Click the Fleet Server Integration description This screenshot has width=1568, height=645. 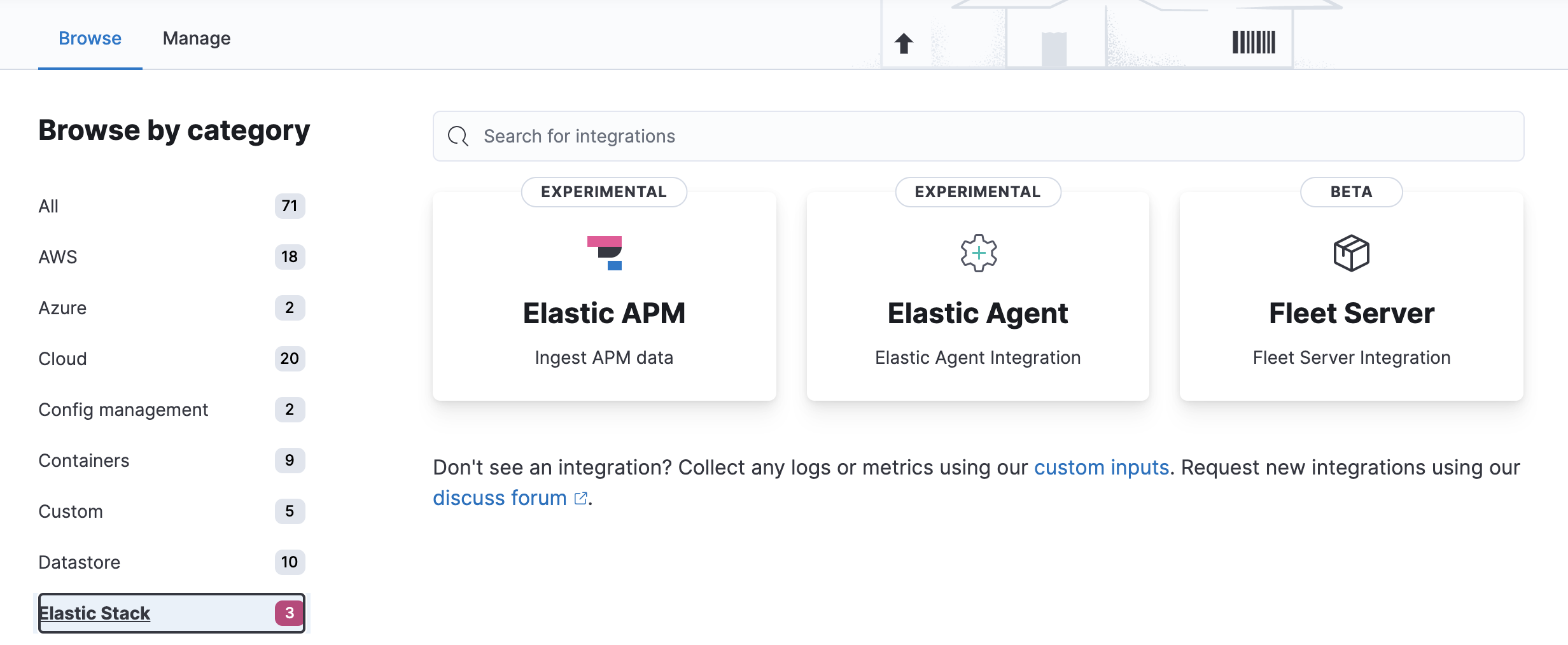point(1352,357)
